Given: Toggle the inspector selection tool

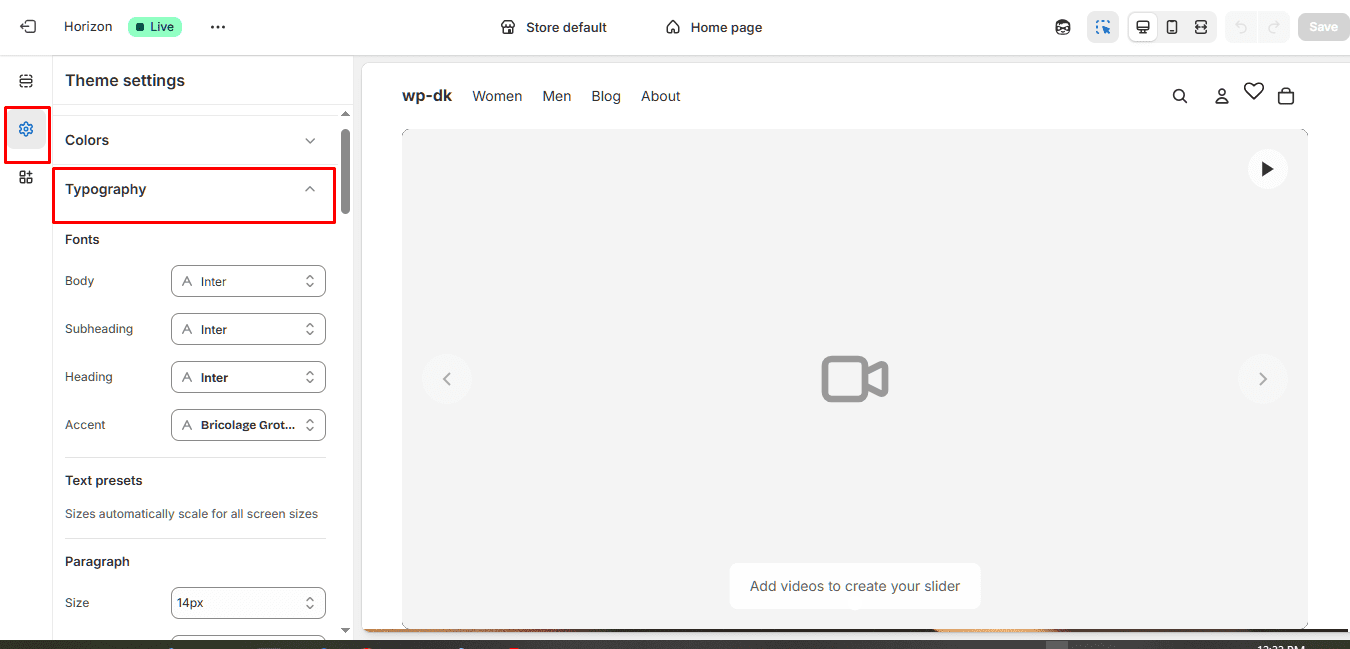Looking at the screenshot, I should click(1103, 27).
